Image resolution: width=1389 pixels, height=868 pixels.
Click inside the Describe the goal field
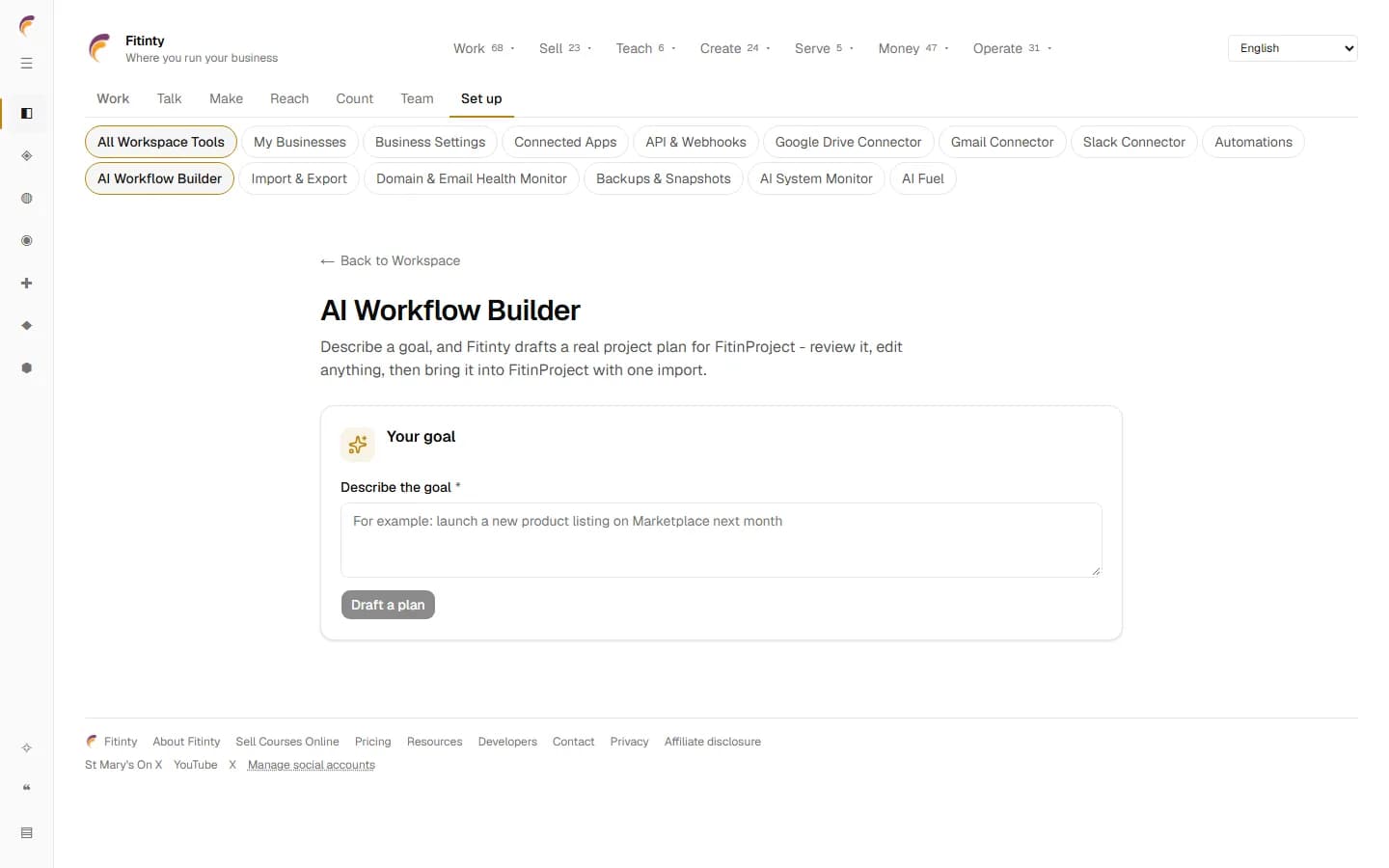(722, 540)
